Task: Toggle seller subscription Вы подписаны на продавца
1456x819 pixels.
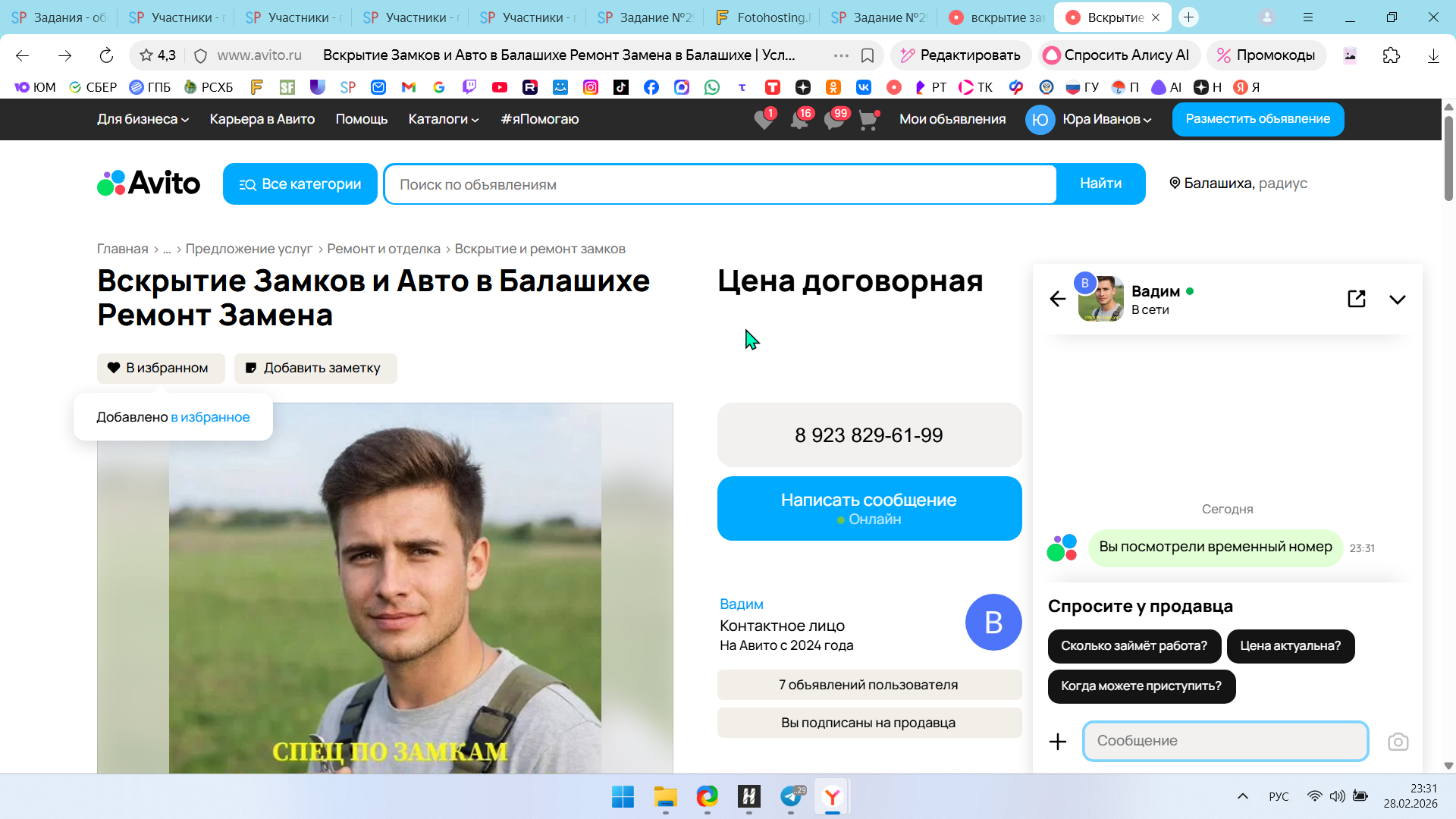Action: [868, 723]
